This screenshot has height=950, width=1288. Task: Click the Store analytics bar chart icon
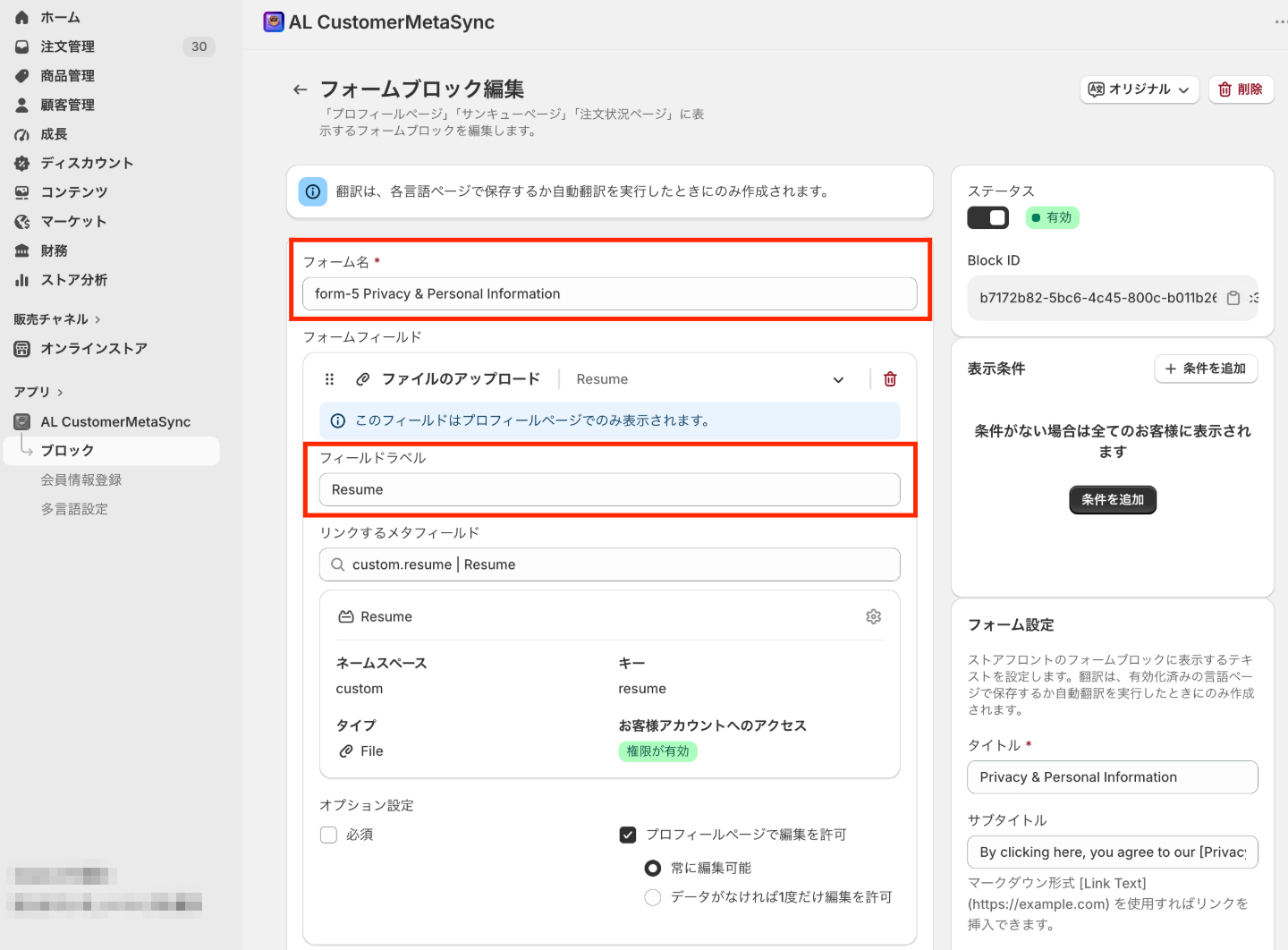tap(22, 280)
